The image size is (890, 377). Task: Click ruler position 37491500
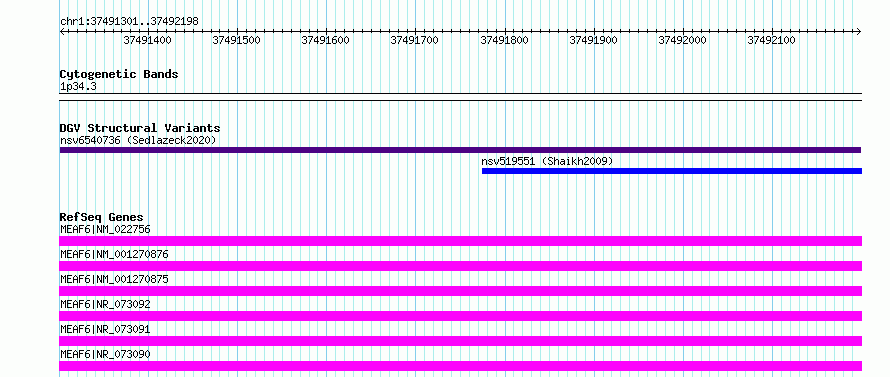pos(236,40)
